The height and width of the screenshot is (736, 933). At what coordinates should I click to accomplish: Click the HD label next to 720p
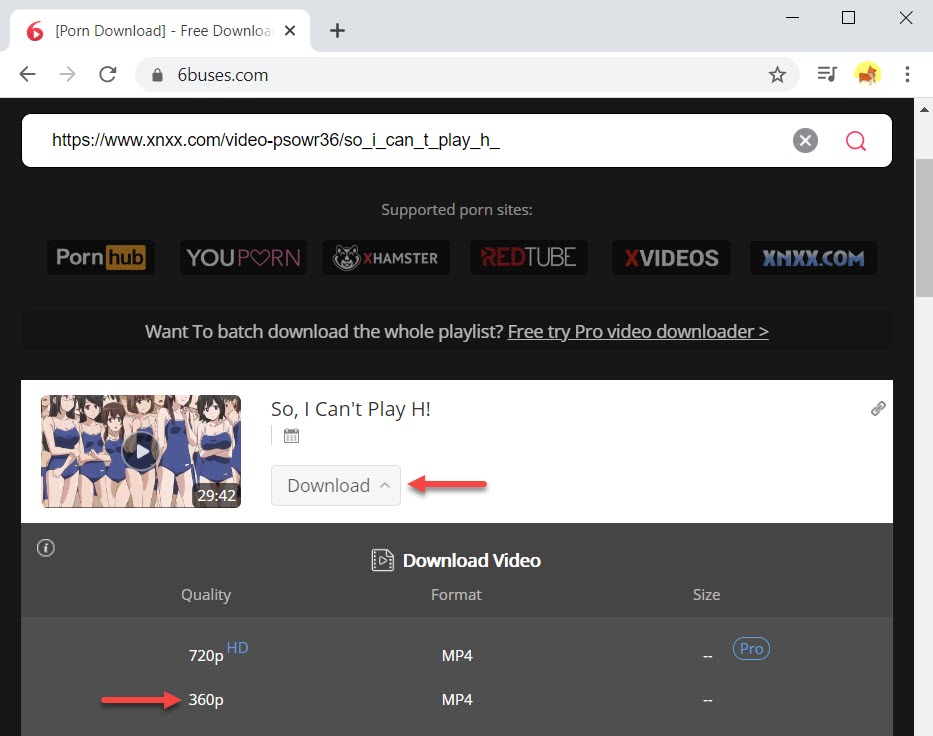click(x=237, y=647)
